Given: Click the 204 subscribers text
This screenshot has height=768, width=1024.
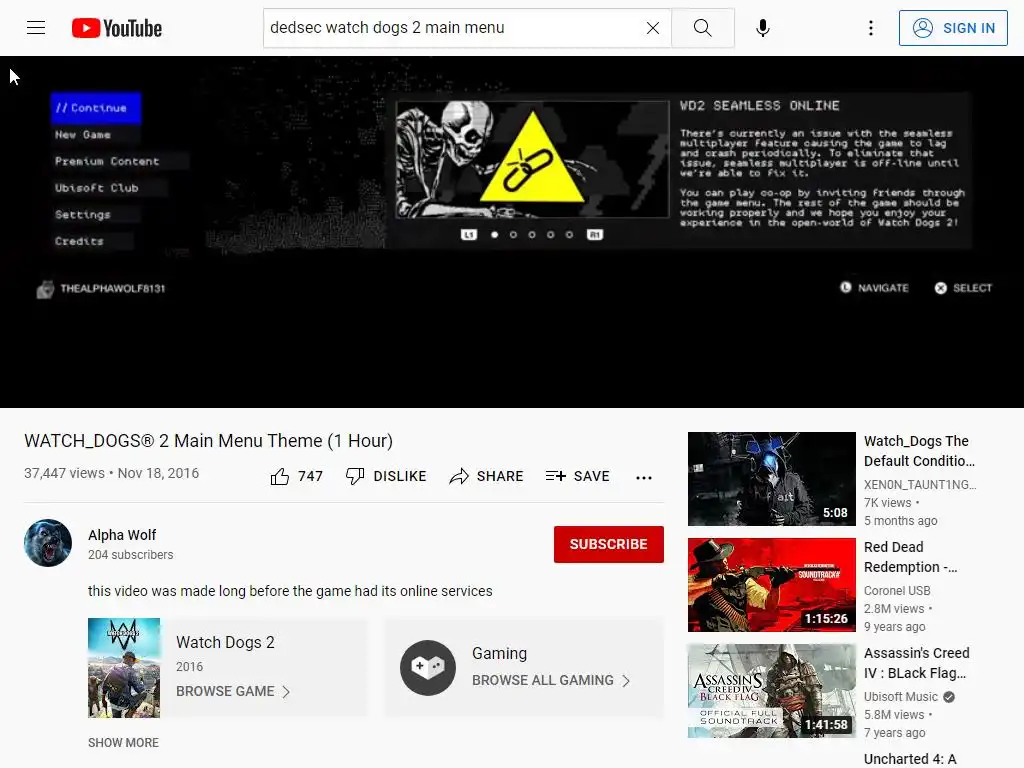Looking at the screenshot, I should coord(131,554).
